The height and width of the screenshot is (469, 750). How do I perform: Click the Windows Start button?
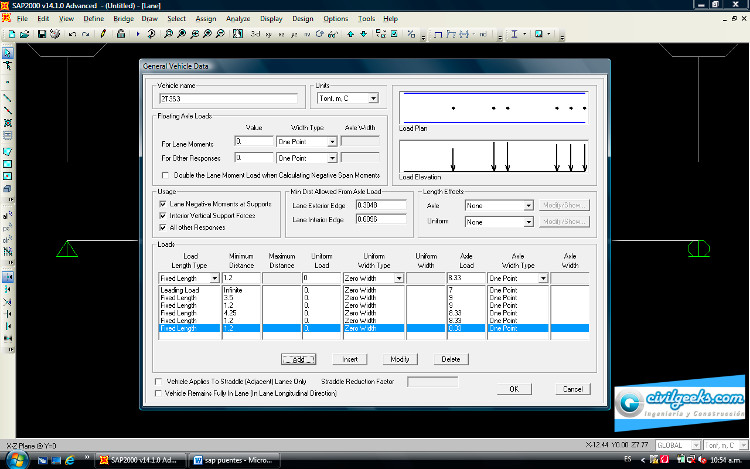[x=18, y=459]
